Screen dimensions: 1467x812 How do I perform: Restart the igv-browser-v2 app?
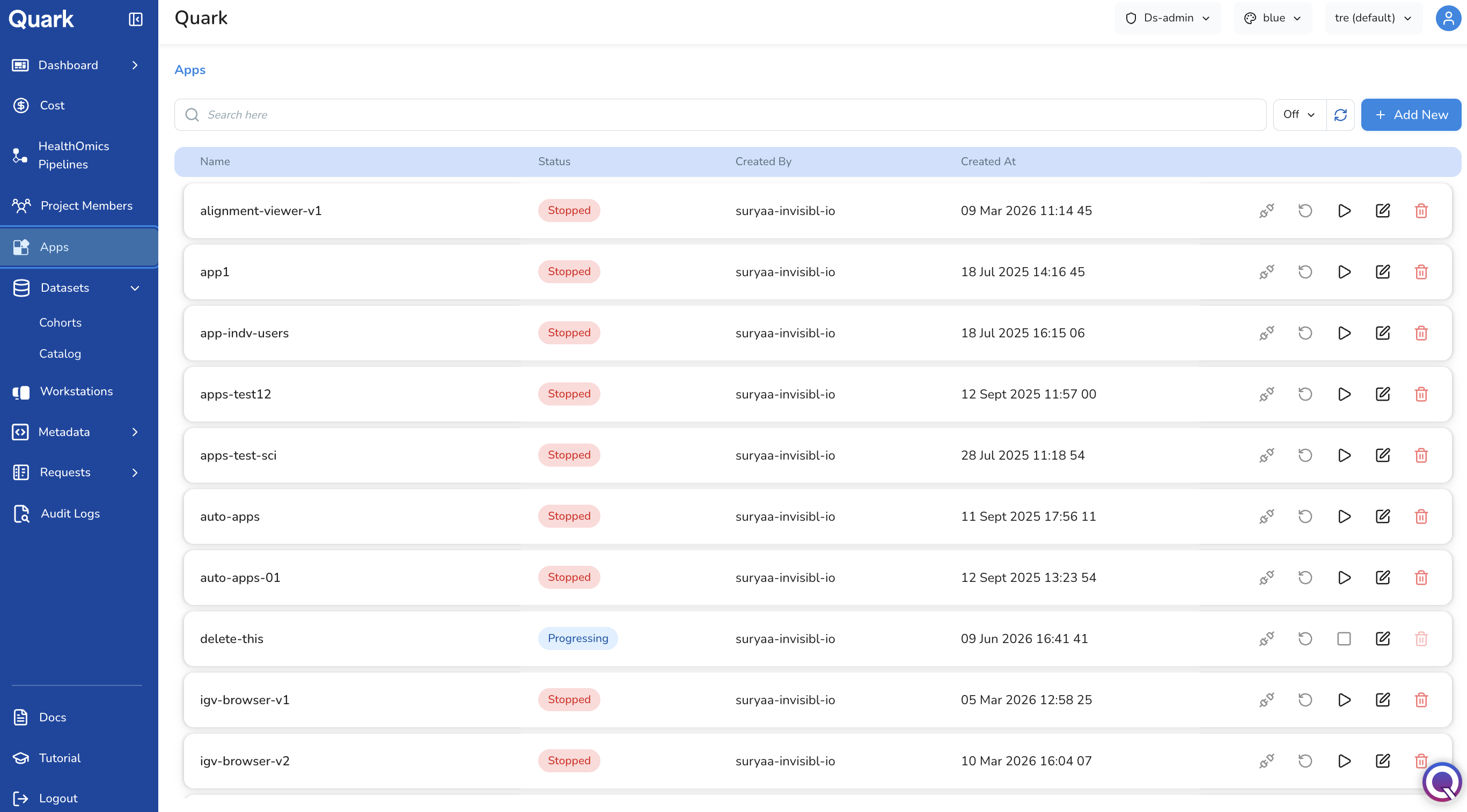click(x=1305, y=761)
